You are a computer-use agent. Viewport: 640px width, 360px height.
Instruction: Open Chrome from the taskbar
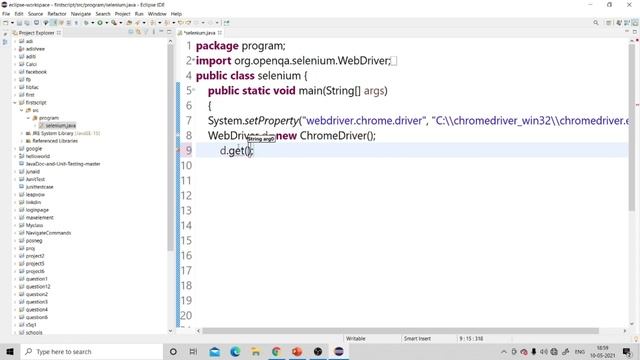coord(276,351)
